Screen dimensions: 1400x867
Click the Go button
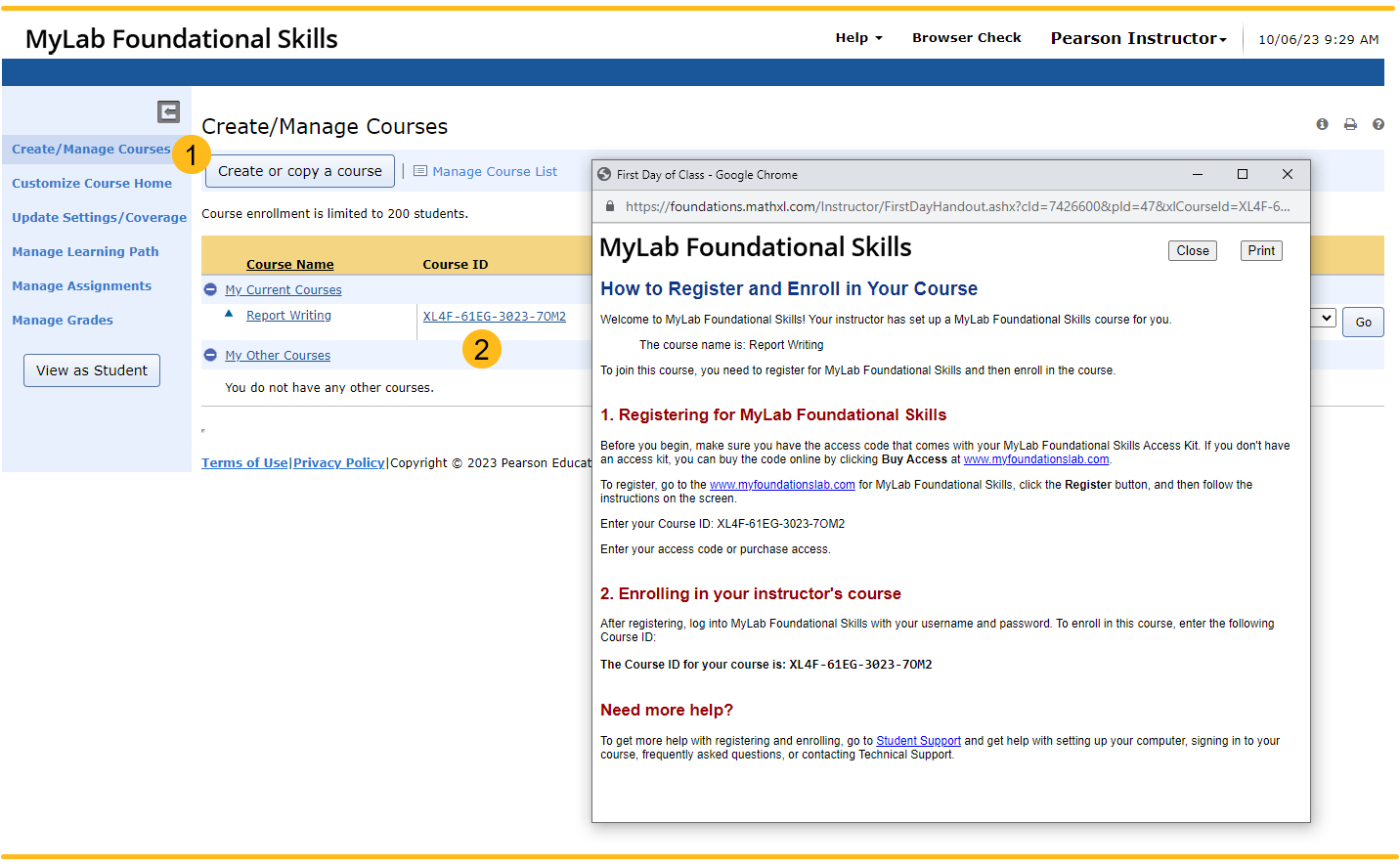point(1363,322)
